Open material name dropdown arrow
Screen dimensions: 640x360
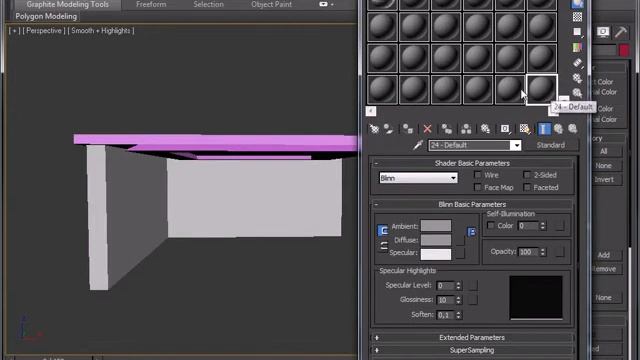pos(517,145)
